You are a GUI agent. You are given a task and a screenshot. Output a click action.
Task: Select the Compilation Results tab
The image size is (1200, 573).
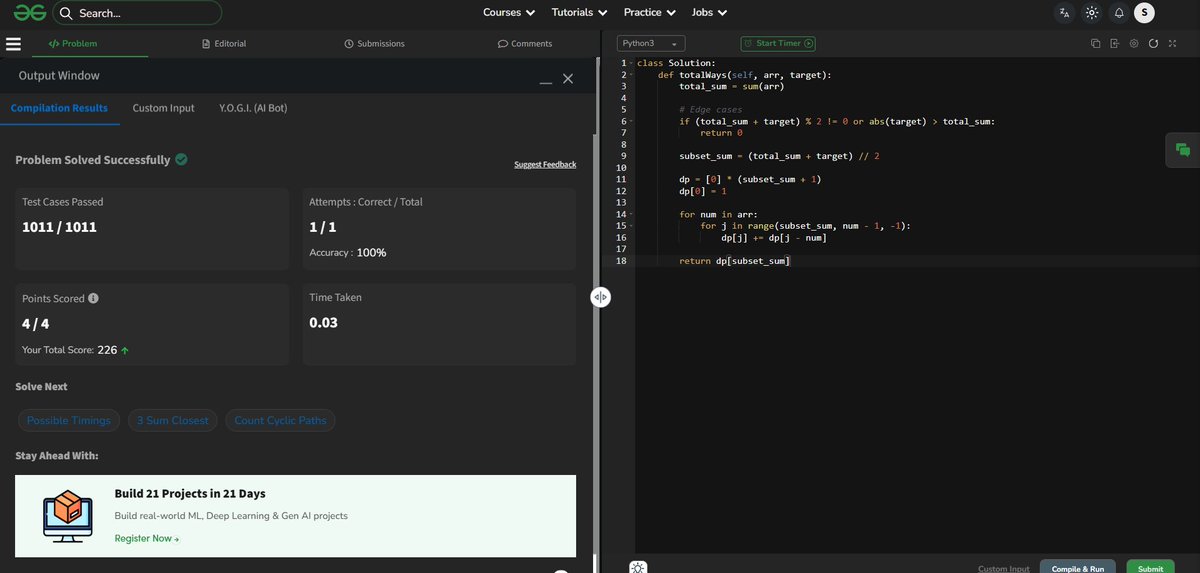59,108
